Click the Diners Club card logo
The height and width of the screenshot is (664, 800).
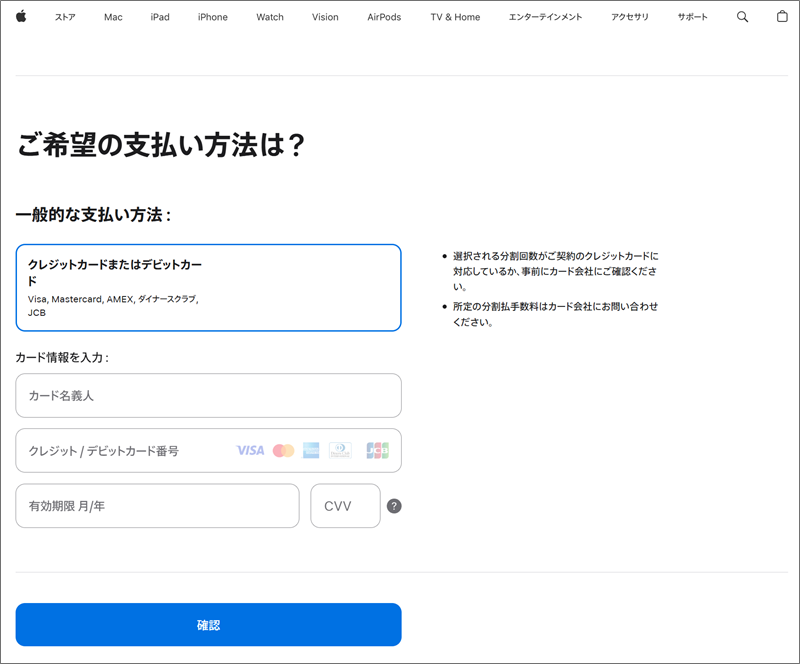pos(340,451)
